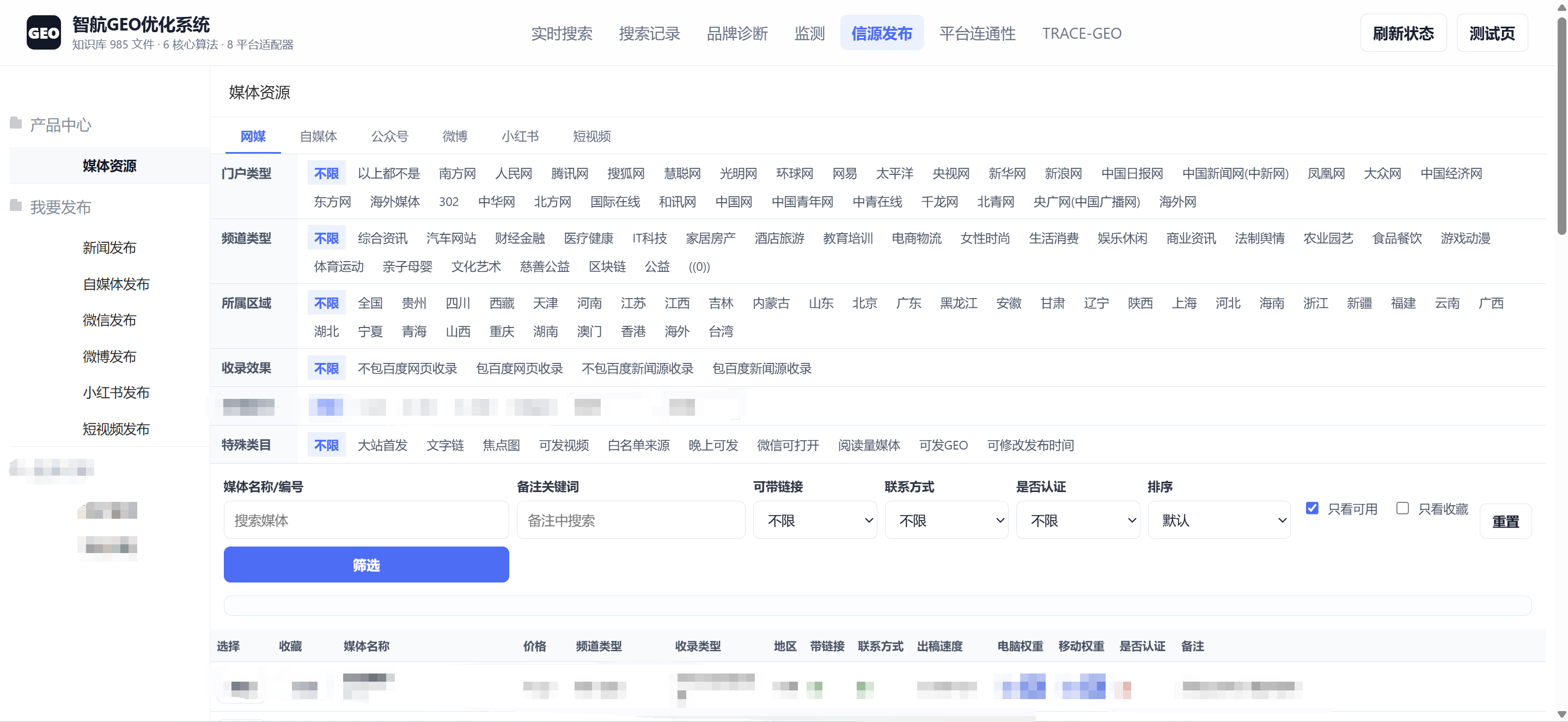Viewport: 1568px width, 722px height.
Task: Switch to the 公众号 media tab
Action: pos(389,136)
